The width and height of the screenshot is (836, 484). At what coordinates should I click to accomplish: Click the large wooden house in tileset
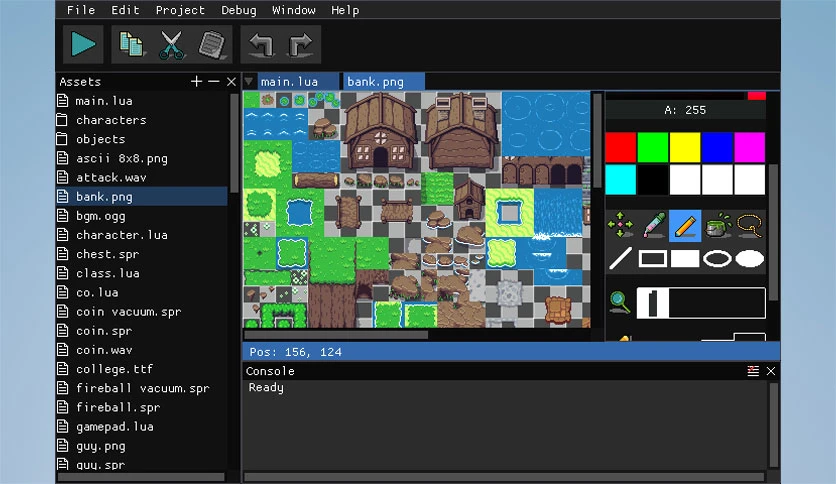(380, 131)
